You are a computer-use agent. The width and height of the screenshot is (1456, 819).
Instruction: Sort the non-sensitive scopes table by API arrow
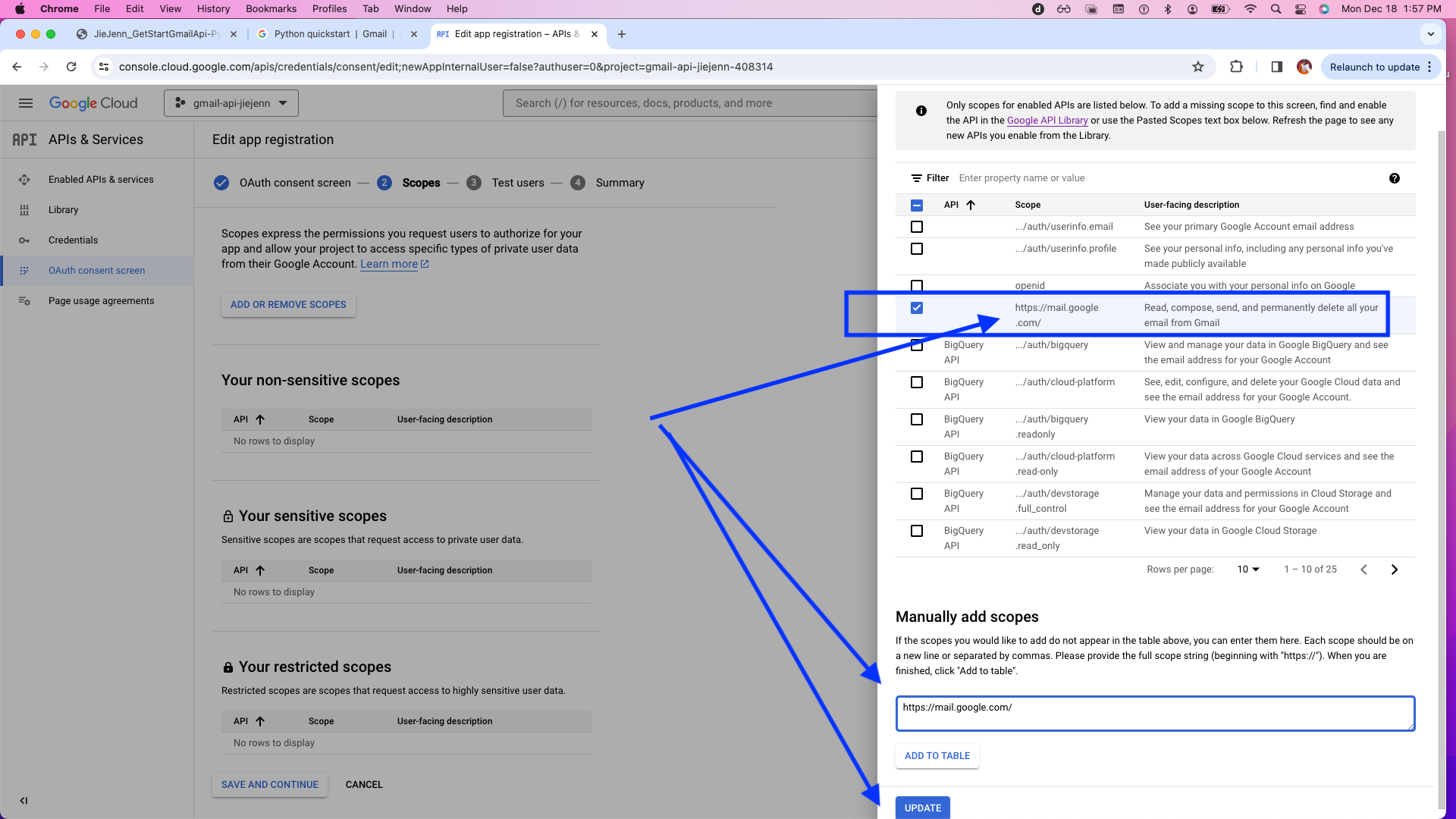pyautogui.click(x=260, y=419)
